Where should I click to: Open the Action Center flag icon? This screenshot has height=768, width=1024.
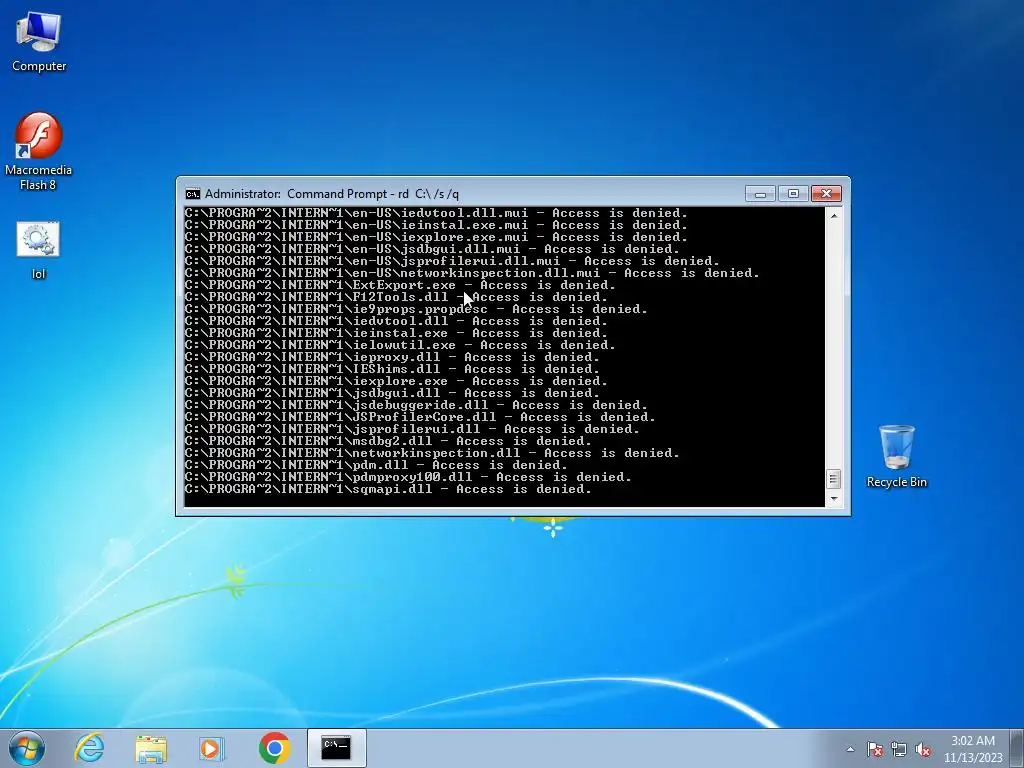tap(875, 749)
